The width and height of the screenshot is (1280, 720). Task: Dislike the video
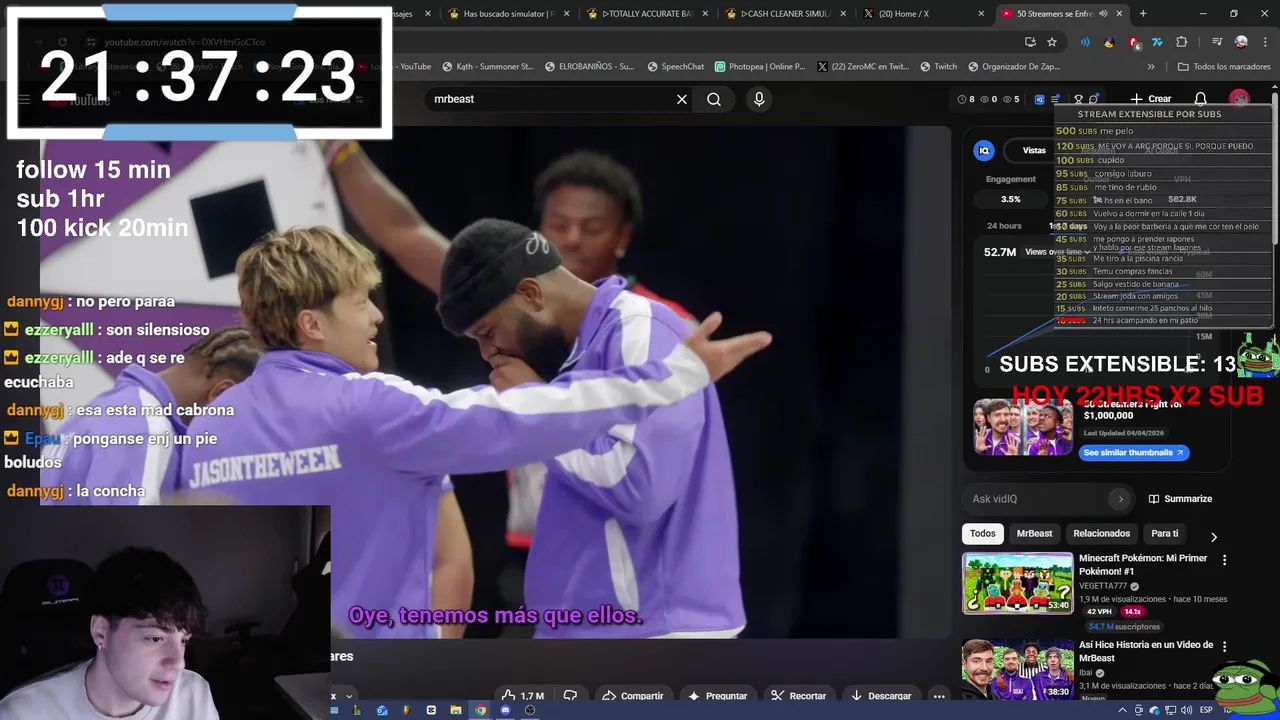(x=570, y=696)
